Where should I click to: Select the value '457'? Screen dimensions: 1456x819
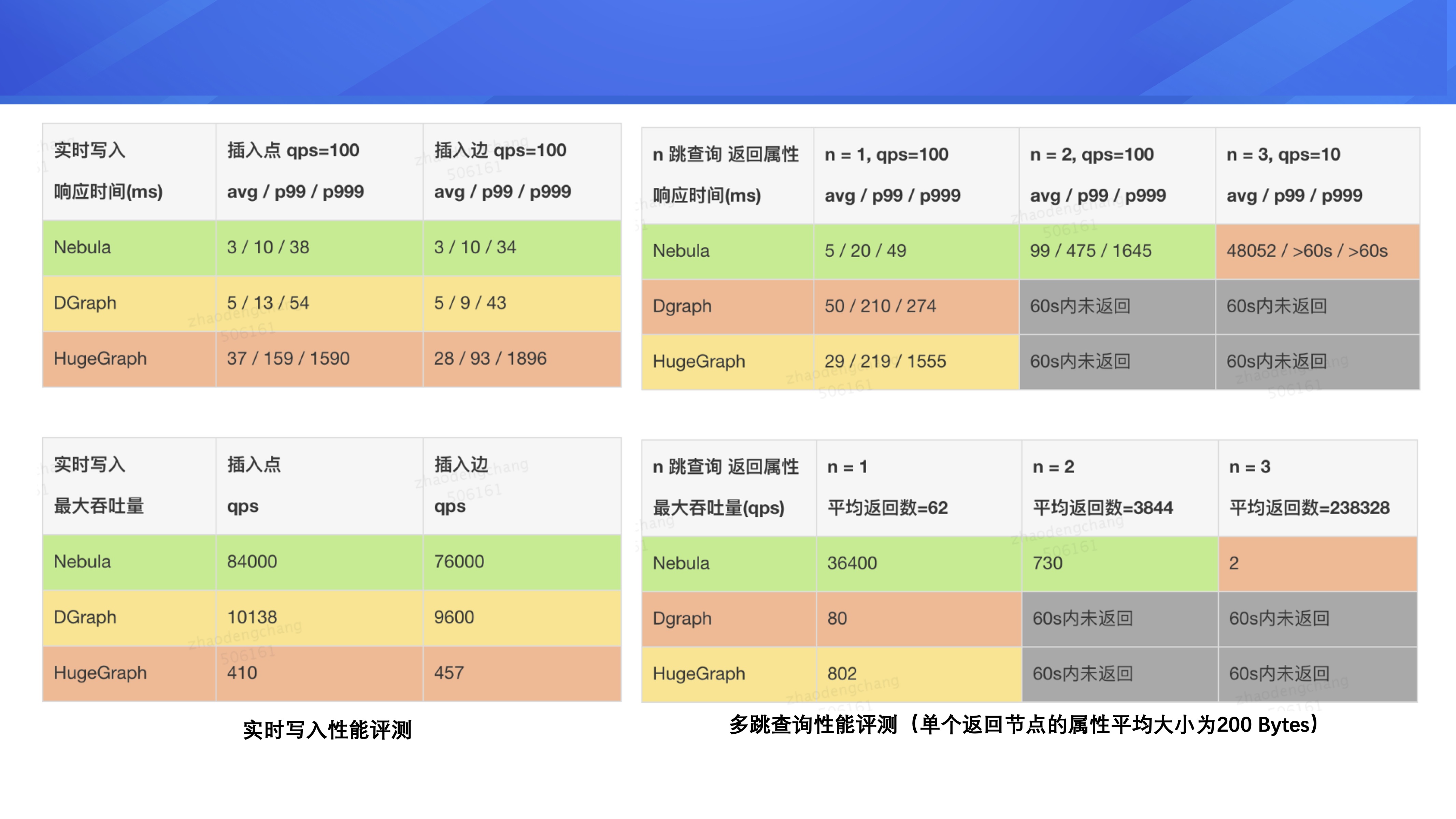449,673
